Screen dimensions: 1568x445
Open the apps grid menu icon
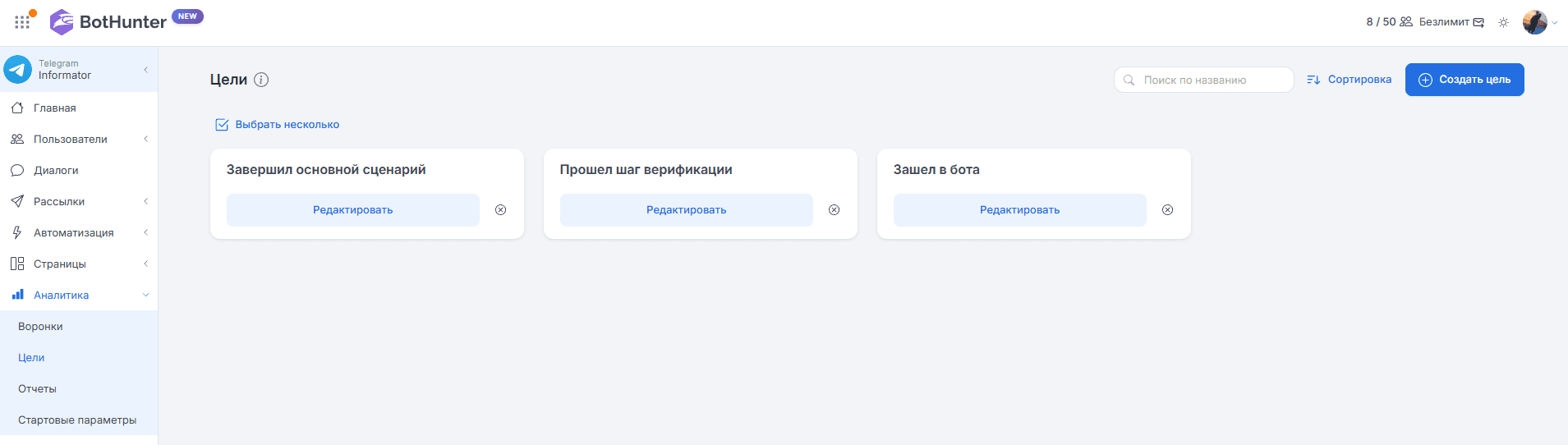22,22
